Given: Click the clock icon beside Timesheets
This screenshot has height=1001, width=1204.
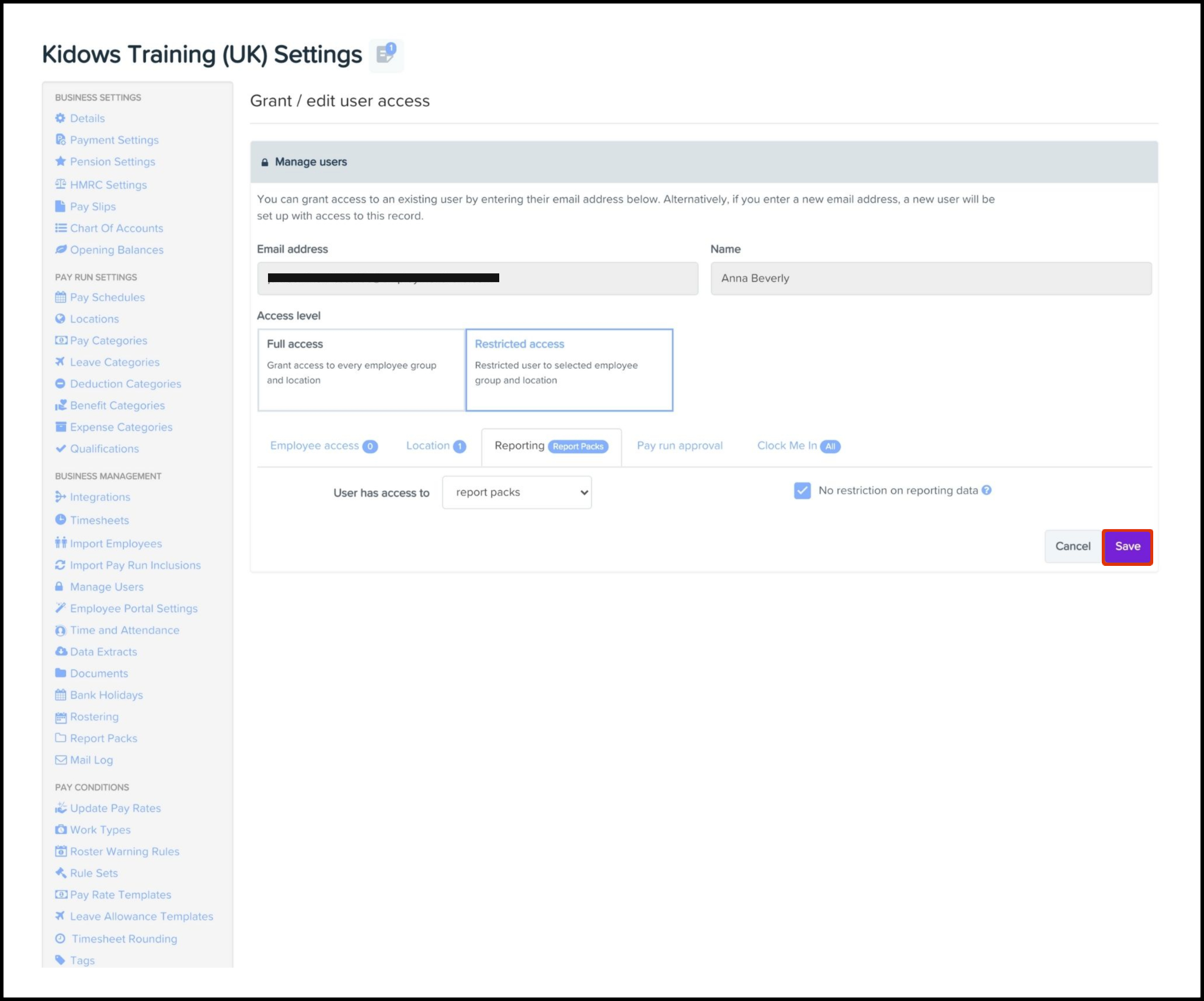Looking at the screenshot, I should 60,519.
